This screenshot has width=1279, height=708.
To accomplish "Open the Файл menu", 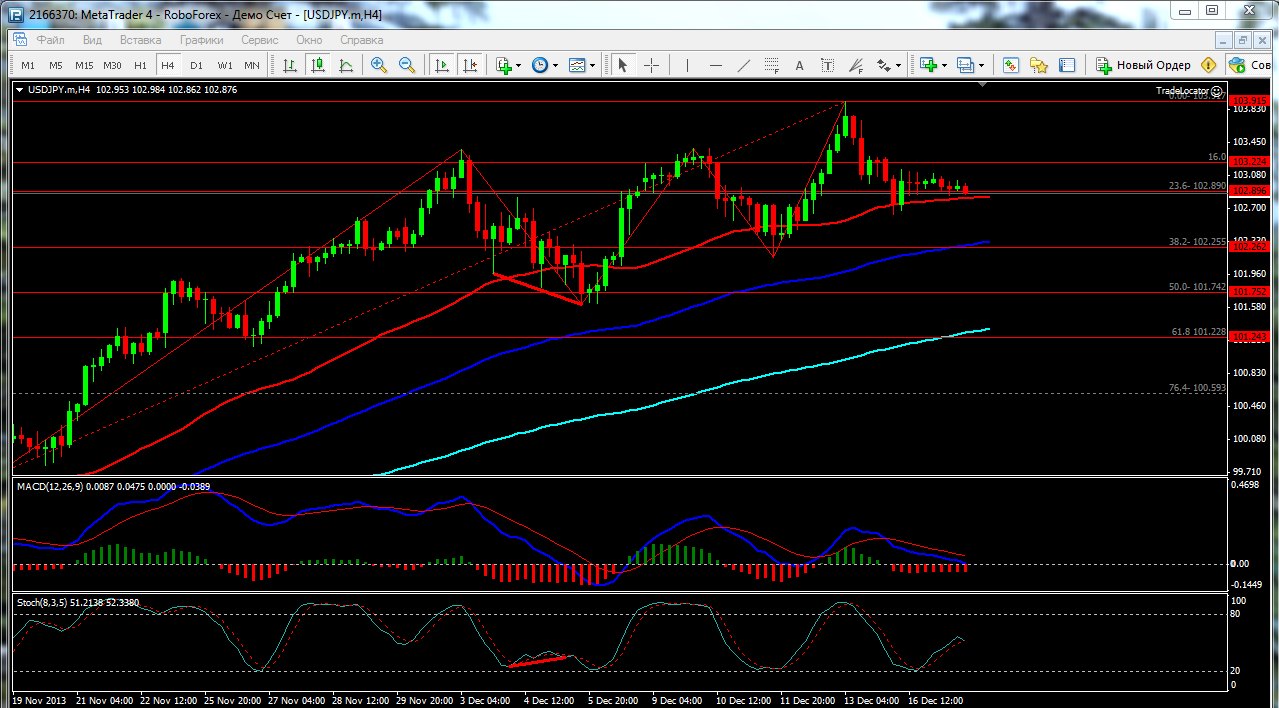I will tap(51, 40).
